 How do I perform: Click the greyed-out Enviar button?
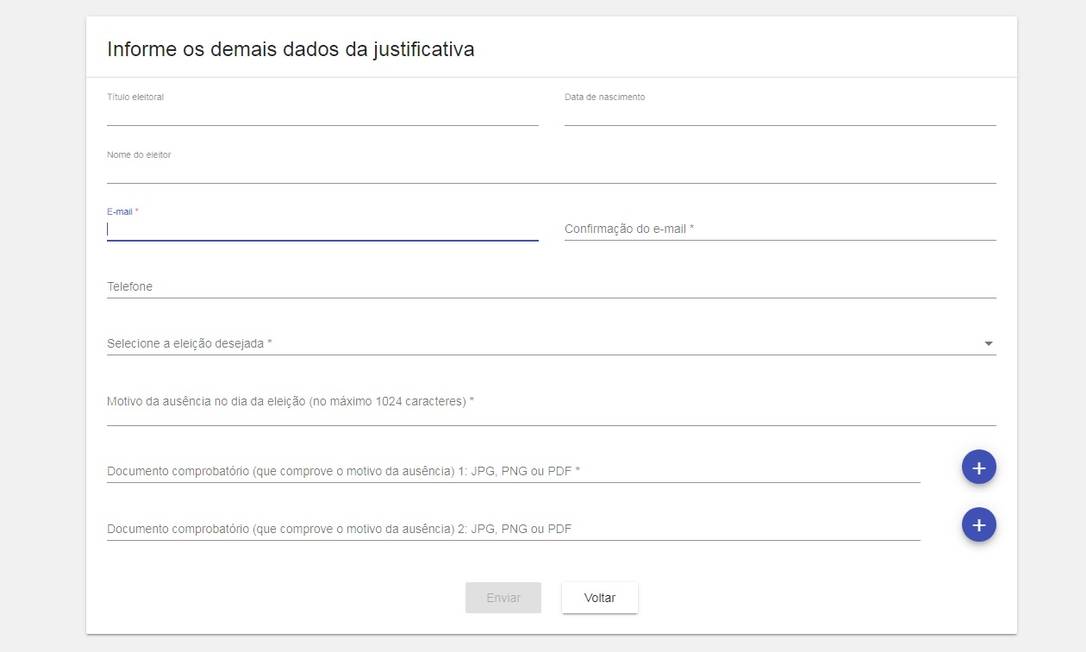click(503, 598)
